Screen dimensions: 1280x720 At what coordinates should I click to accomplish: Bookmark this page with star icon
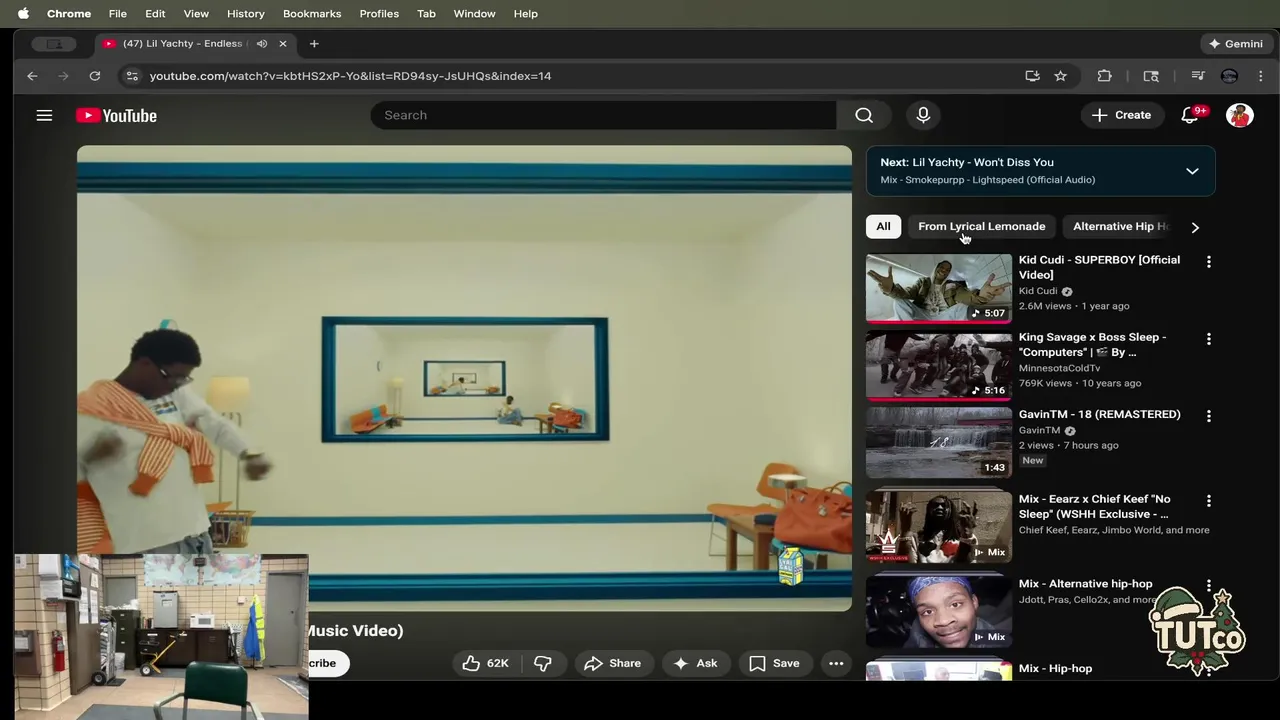pyautogui.click(x=1060, y=76)
